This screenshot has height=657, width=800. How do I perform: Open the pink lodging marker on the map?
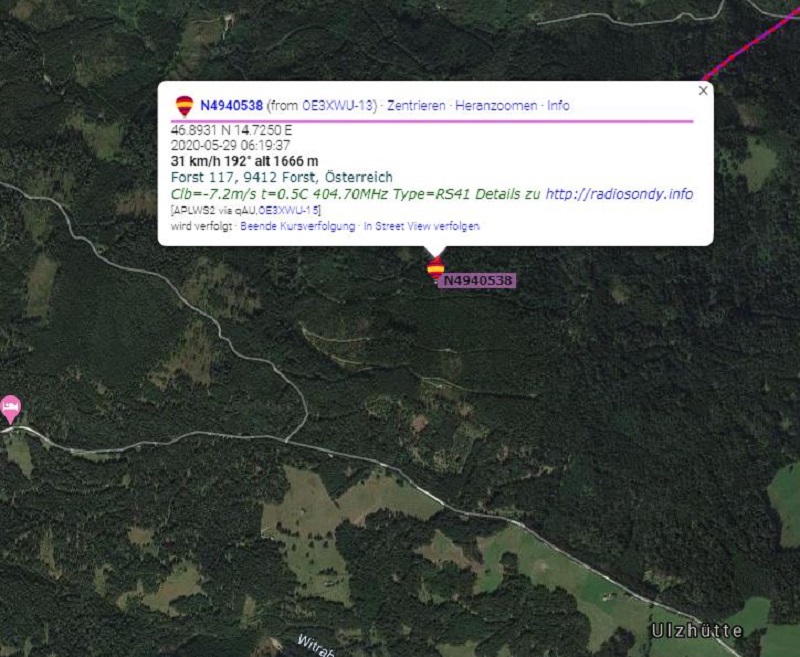[x=11, y=409]
